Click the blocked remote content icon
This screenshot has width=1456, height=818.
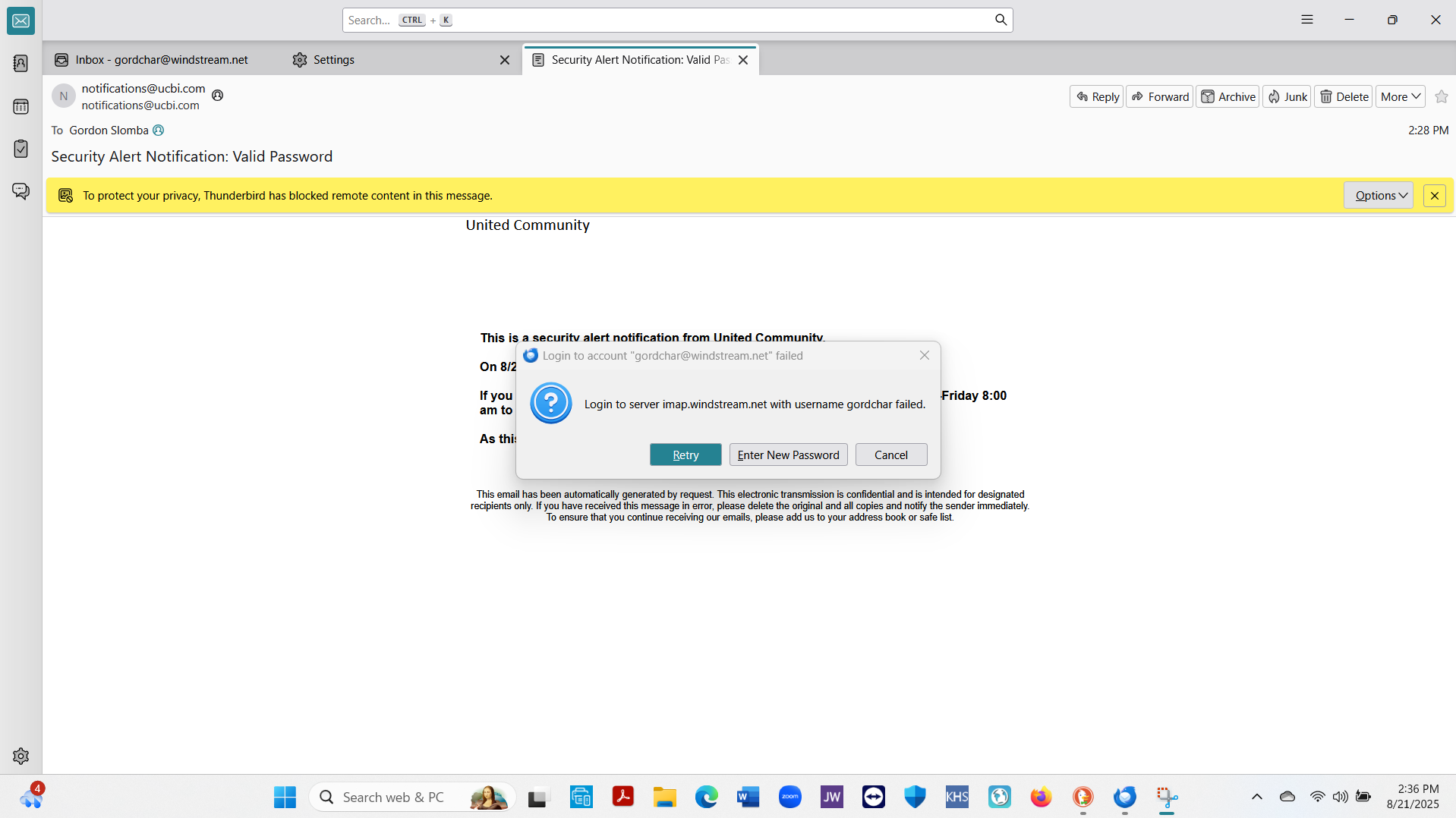pos(66,196)
